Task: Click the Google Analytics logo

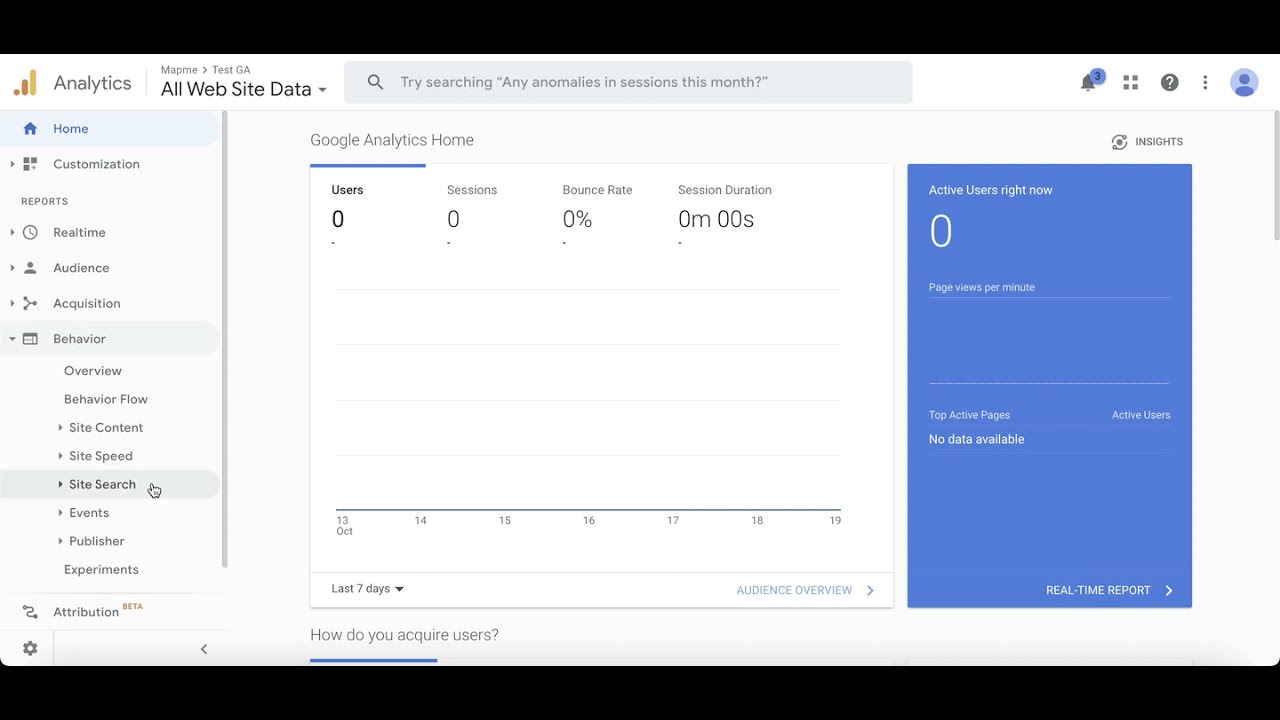Action: 25,83
